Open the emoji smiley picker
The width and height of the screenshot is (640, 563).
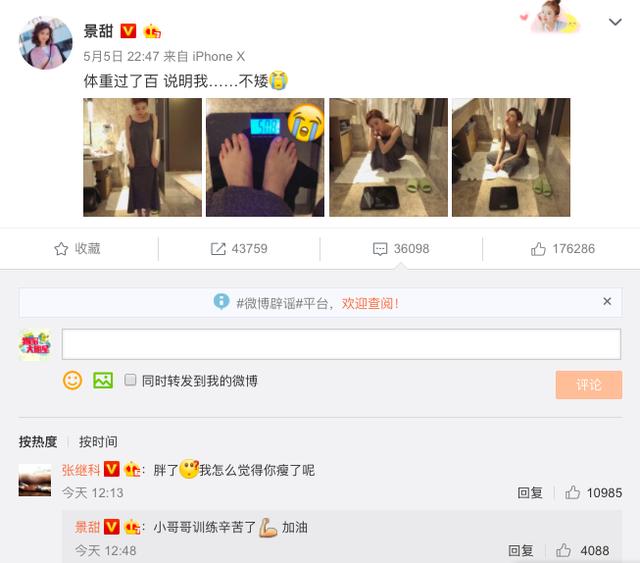pos(73,381)
